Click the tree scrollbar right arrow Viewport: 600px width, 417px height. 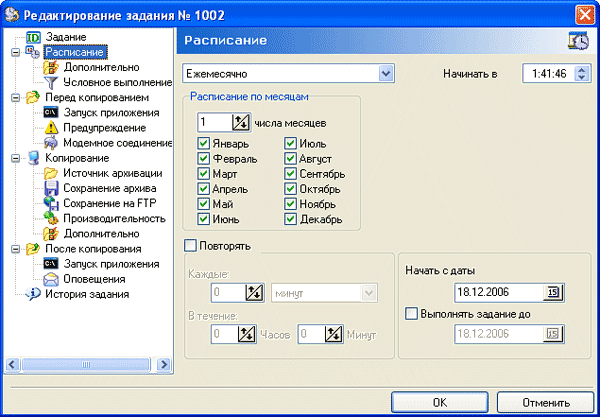click(164, 365)
